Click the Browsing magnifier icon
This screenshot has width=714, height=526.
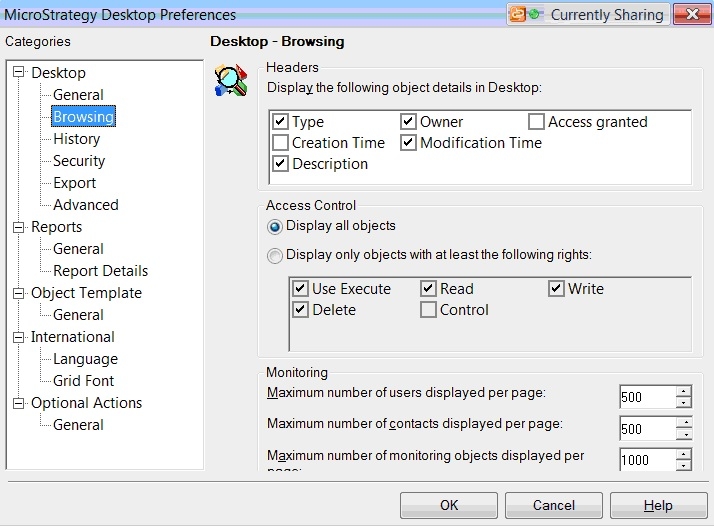click(x=231, y=81)
